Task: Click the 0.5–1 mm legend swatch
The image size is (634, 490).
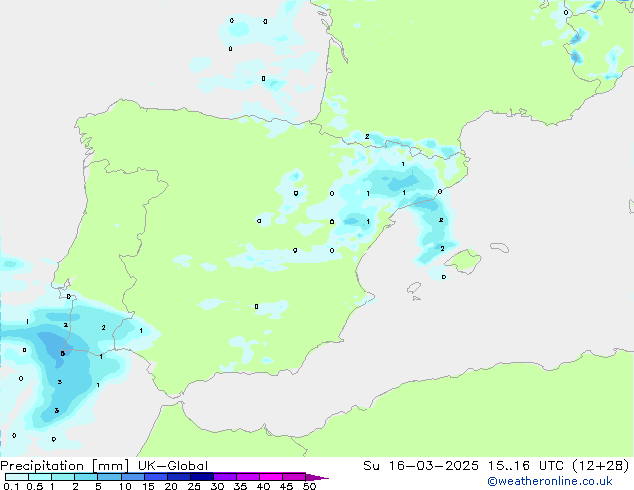Action: [x=40, y=477]
